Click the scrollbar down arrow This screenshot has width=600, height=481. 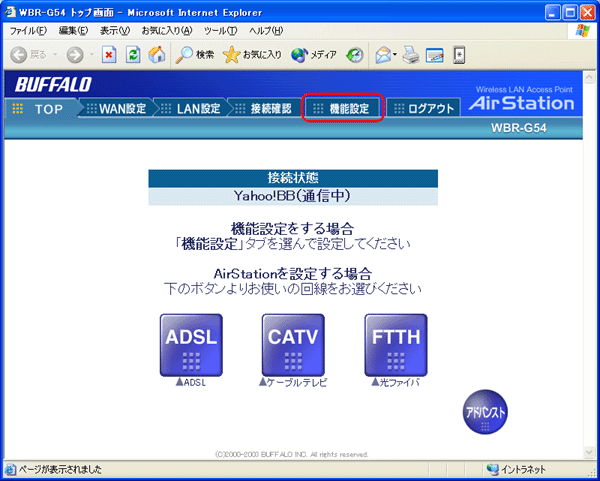589,453
